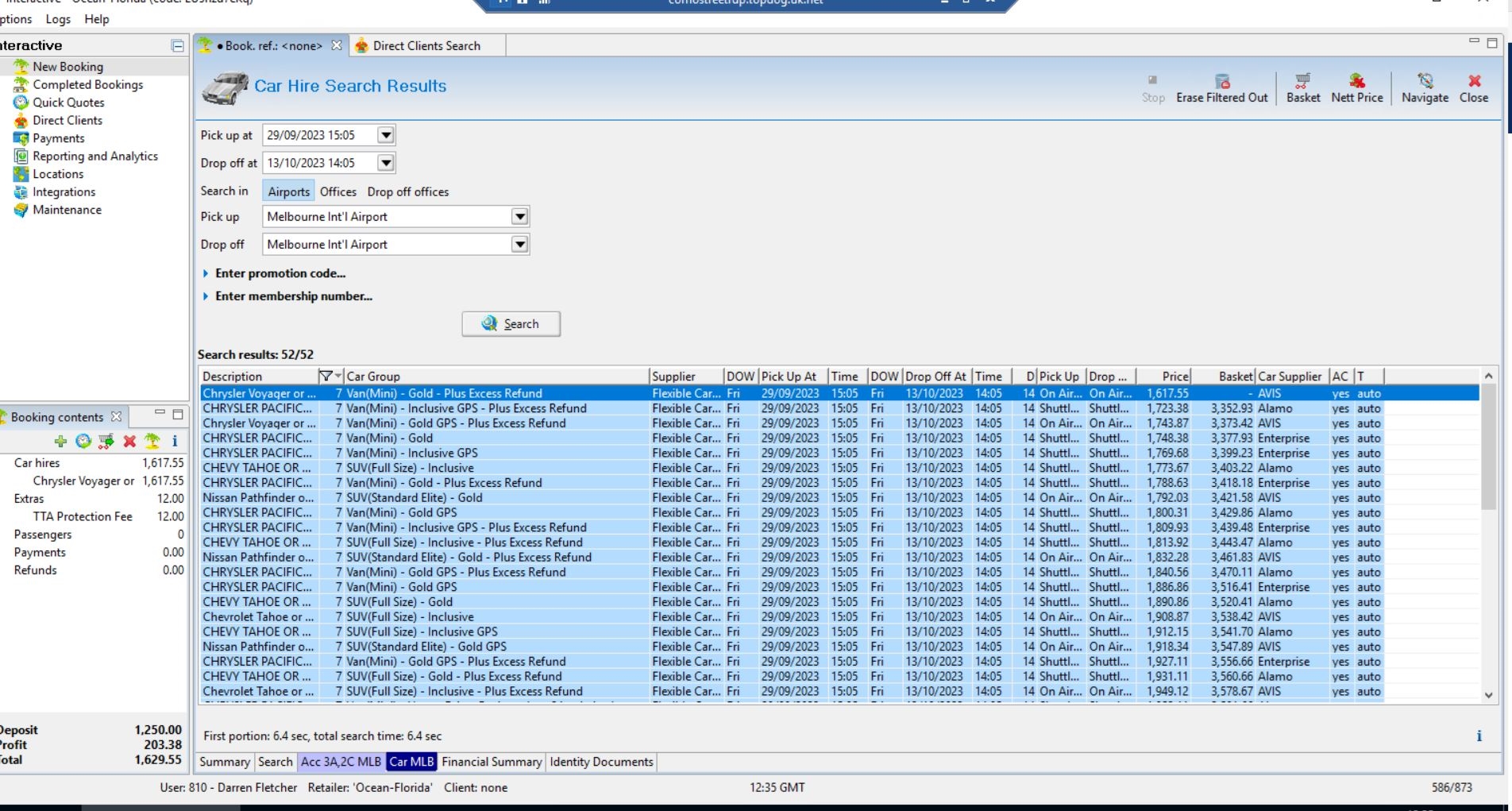Switch to the Summary bottom tab
The width and height of the screenshot is (1512, 811).
coord(225,762)
